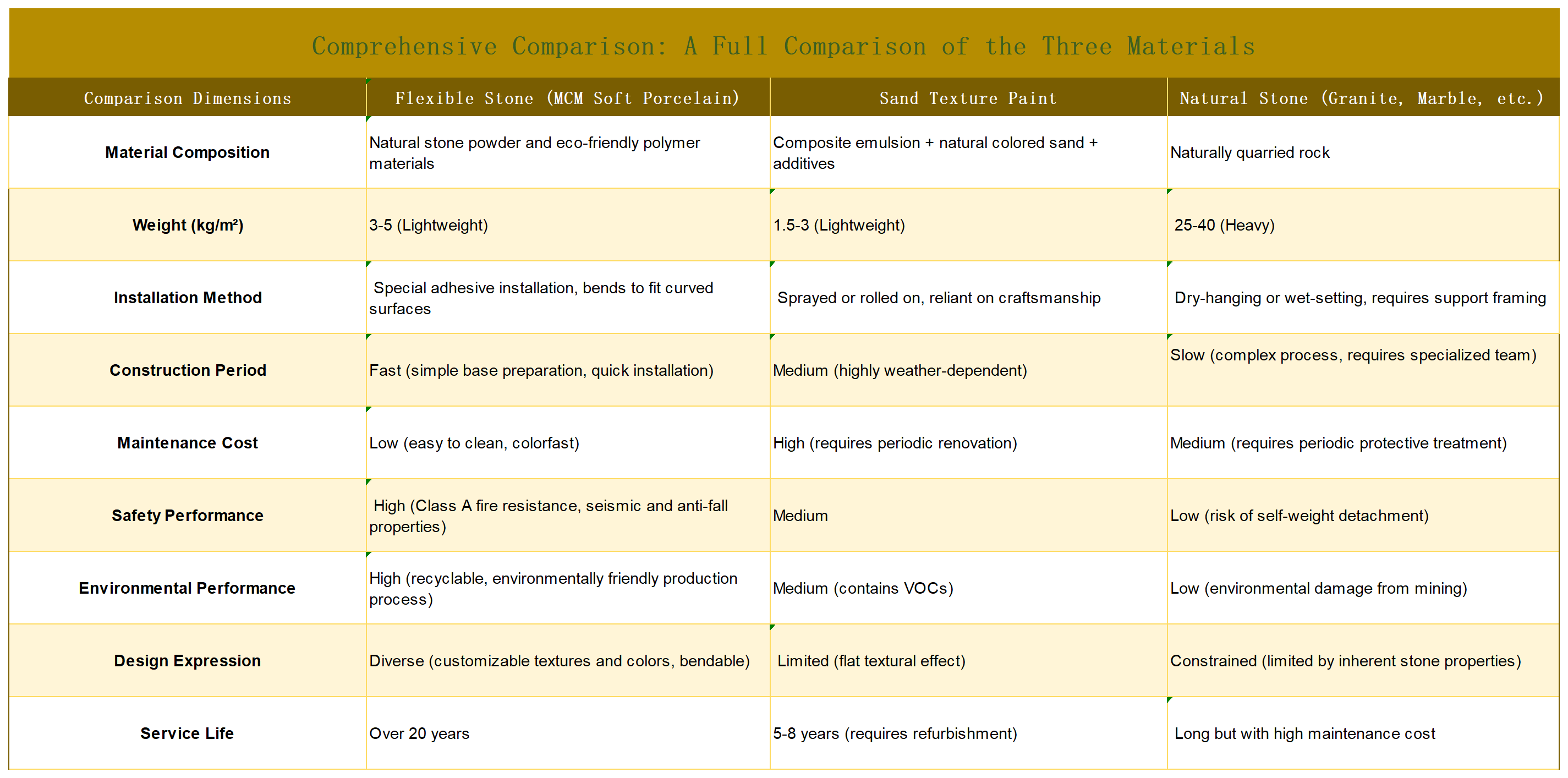
Task: Click the Installation Method row label
Action: pos(187,298)
